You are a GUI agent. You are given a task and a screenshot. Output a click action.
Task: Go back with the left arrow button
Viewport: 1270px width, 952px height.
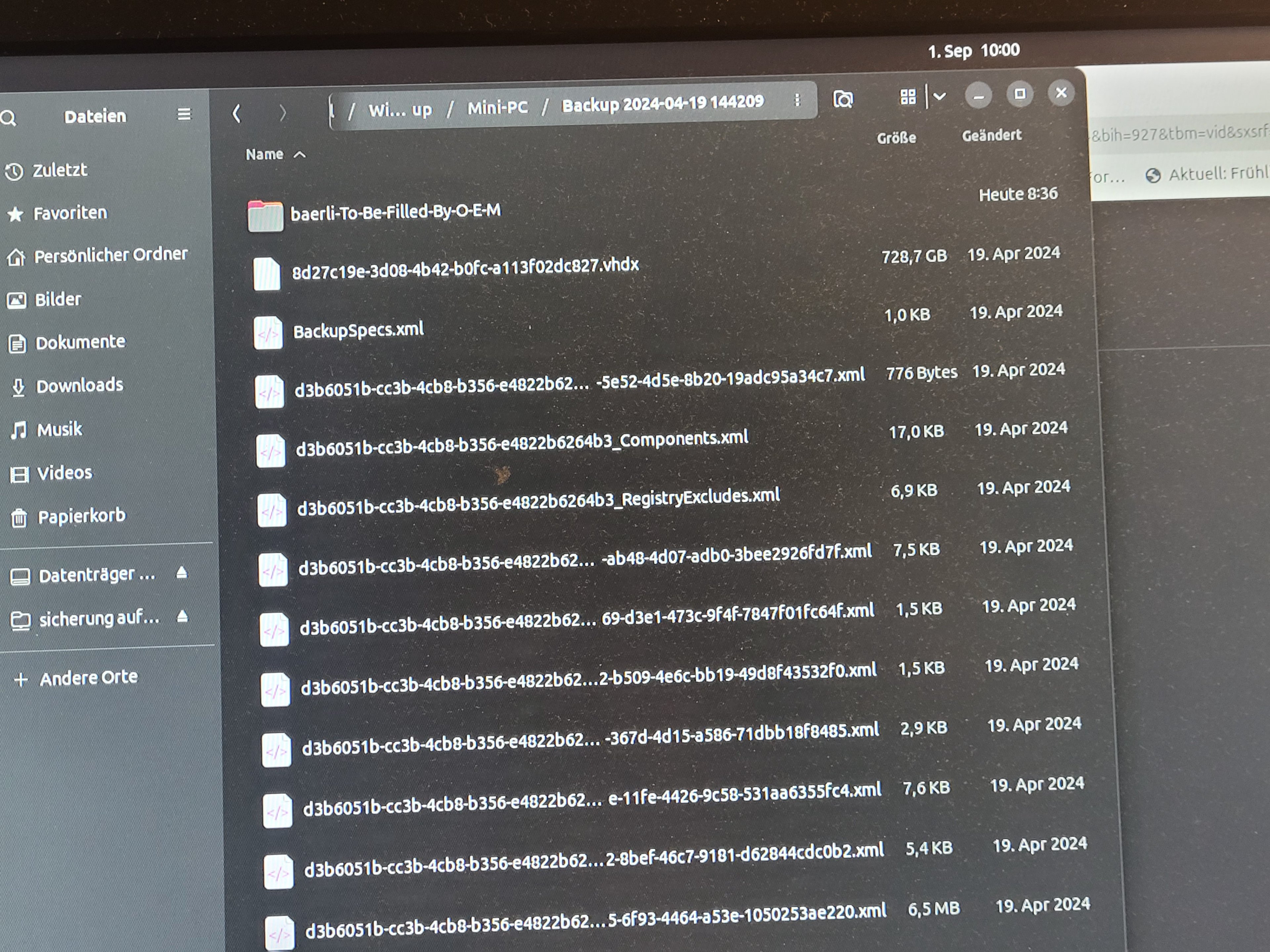tap(236, 113)
